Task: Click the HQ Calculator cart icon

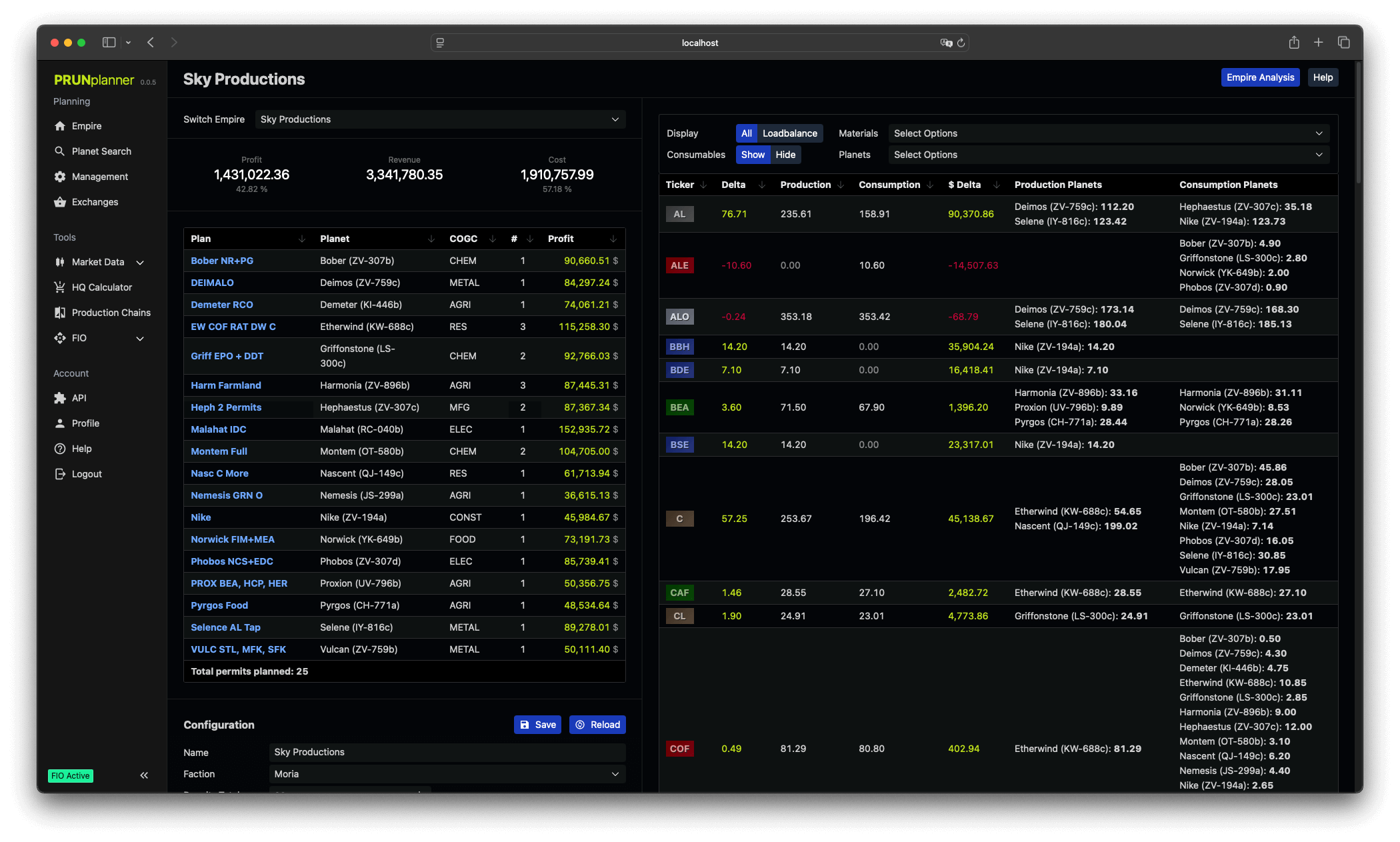Action: click(60, 287)
